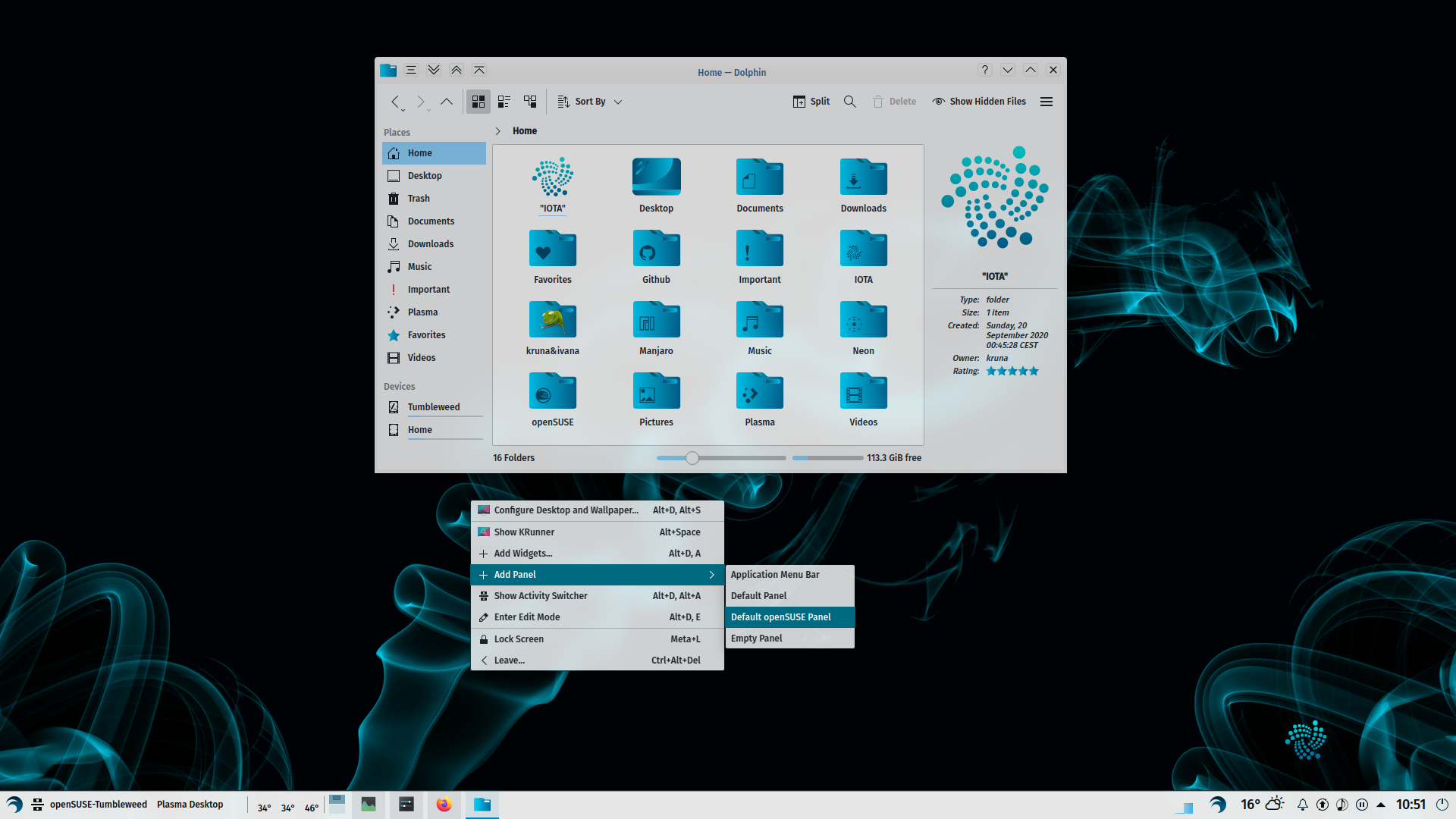Image resolution: width=1456 pixels, height=819 pixels.
Task: Open the search magnifier in Dolphin
Action: coord(850,102)
